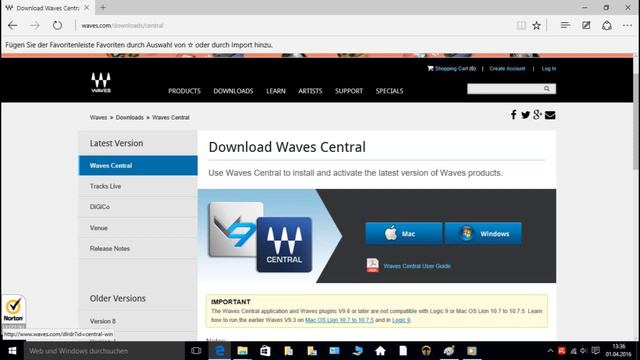The image size is (640, 360).
Task: Click the Log In link
Action: click(549, 69)
